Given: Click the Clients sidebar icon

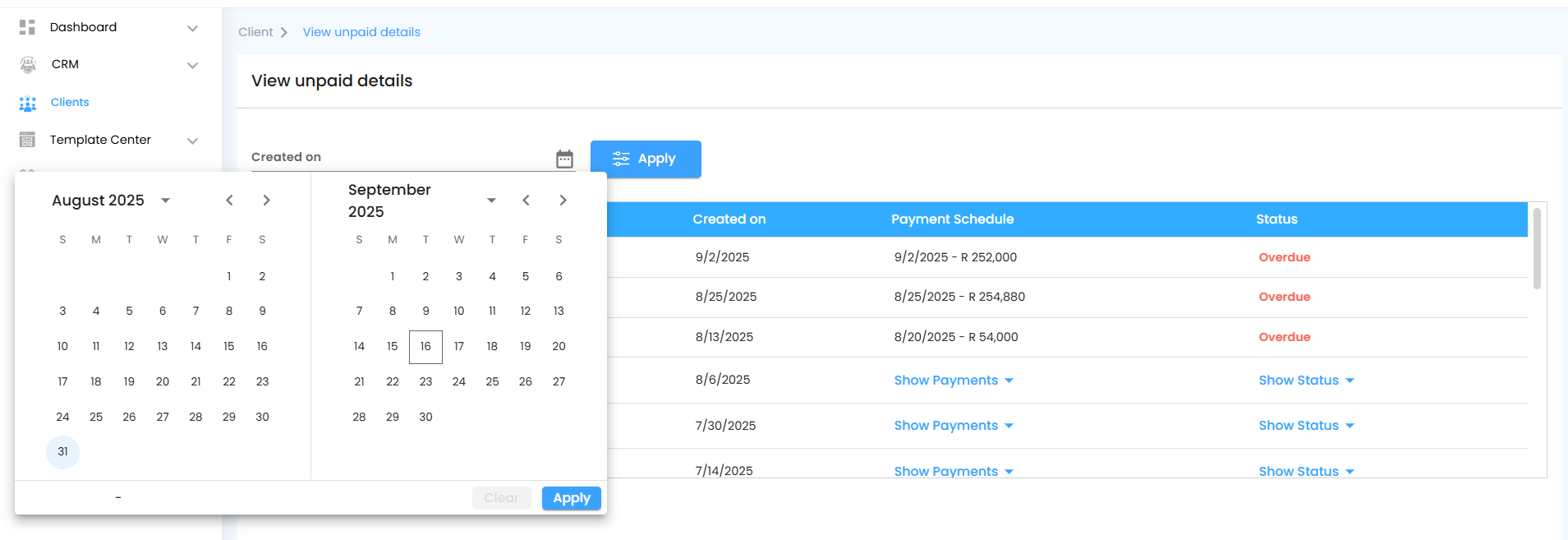Looking at the screenshot, I should point(28,103).
